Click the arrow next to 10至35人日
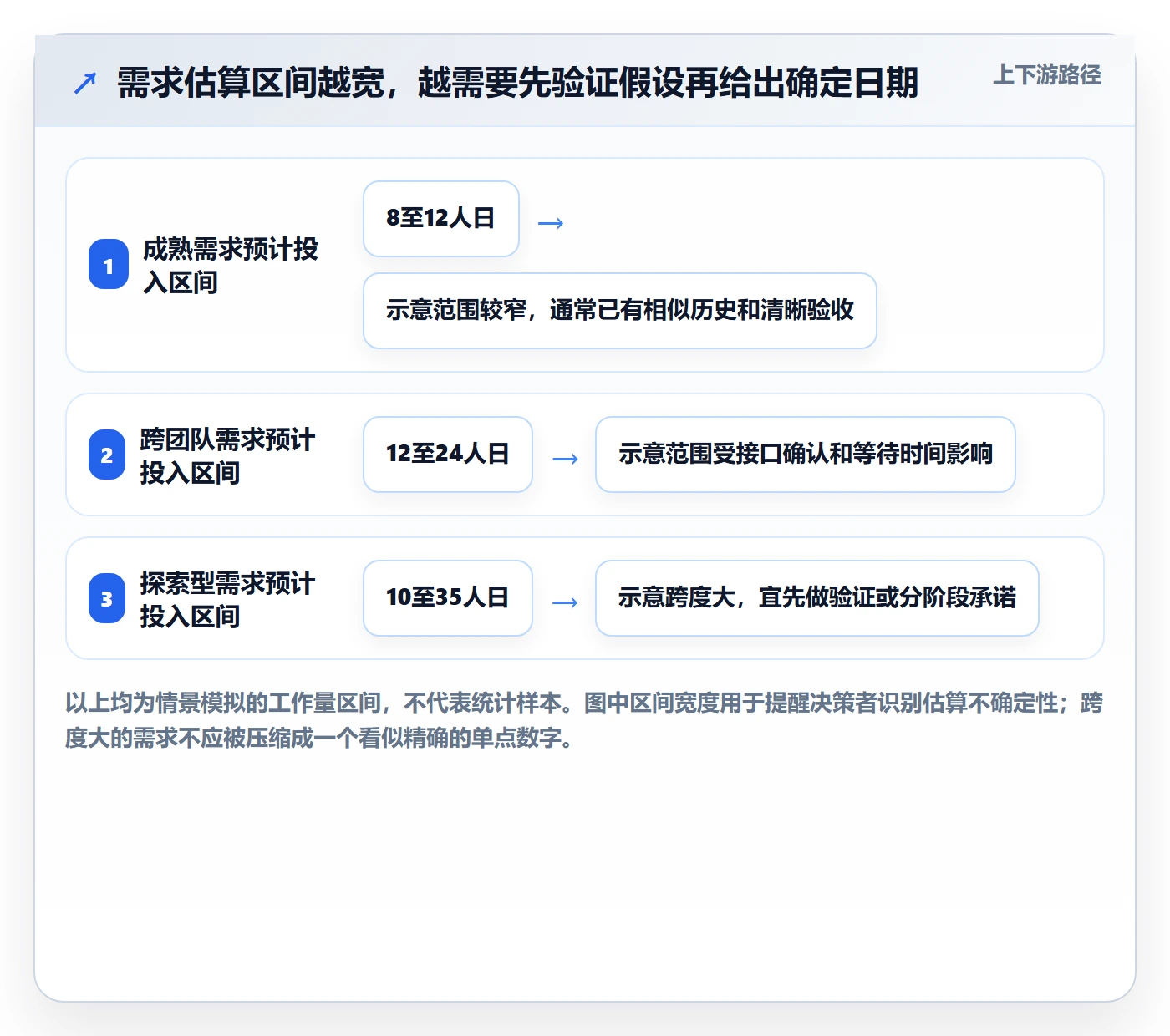Viewport: 1170px width, 1036px height. point(565,602)
